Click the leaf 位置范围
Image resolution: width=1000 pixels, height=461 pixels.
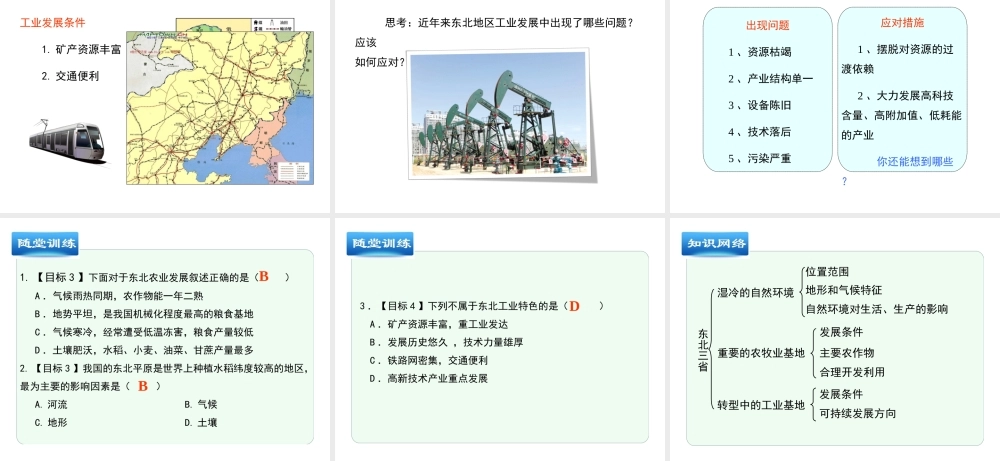coord(827,272)
